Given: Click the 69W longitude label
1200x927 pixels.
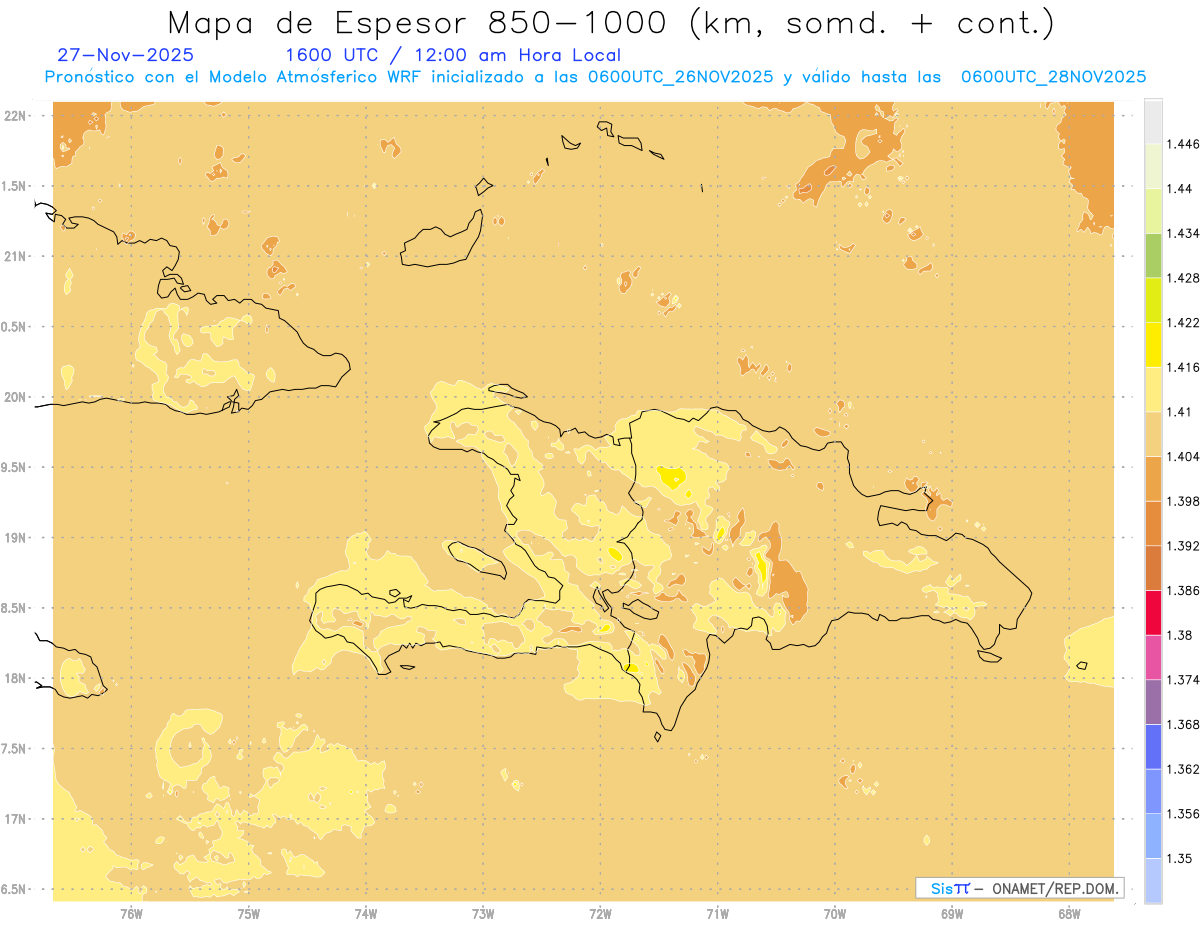Looking at the screenshot, I should 952,913.
